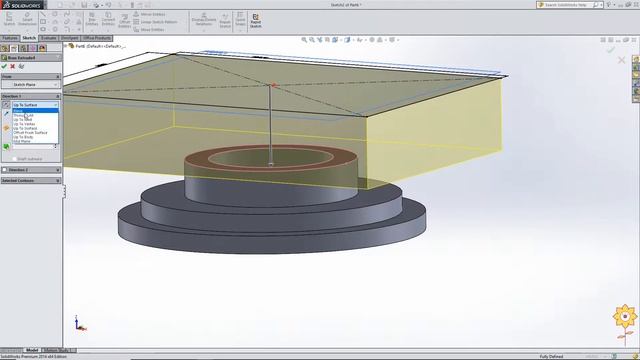The image size is (640, 360).
Task: Click the Trim Entities tool
Action: point(92,20)
